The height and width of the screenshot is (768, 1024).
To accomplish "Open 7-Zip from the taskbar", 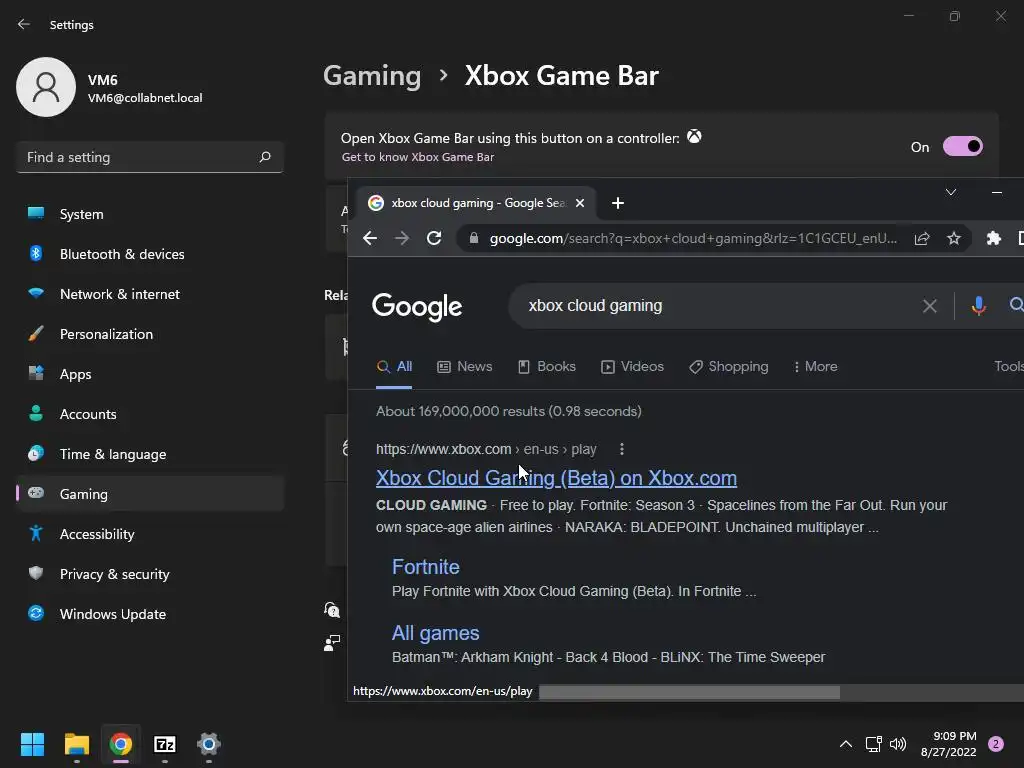I will pyautogui.click(x=165, y=744).
